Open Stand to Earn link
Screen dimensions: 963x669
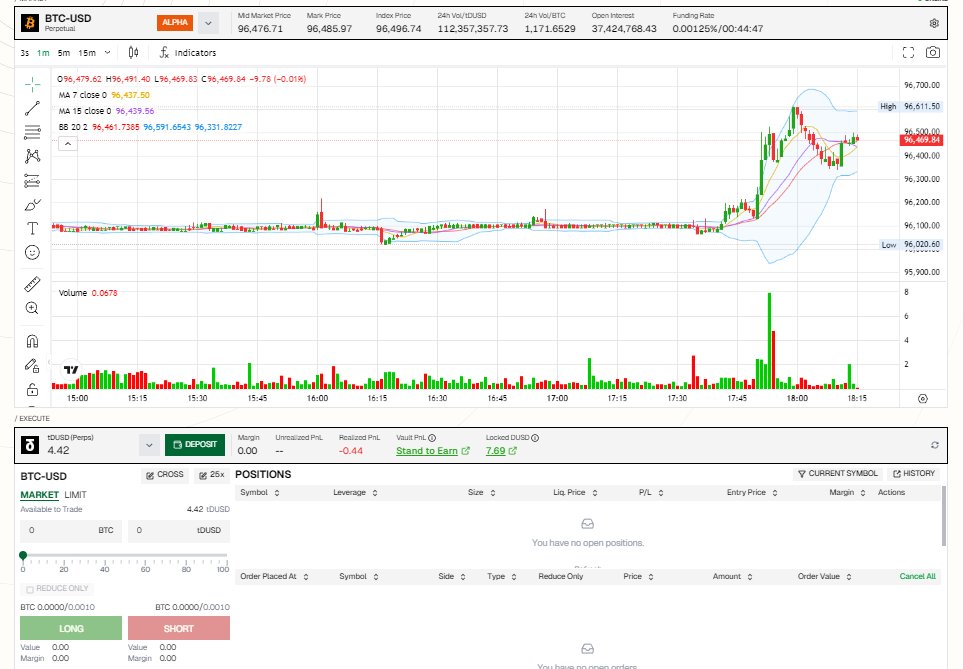pyautogui.click(x=432, y=451)
